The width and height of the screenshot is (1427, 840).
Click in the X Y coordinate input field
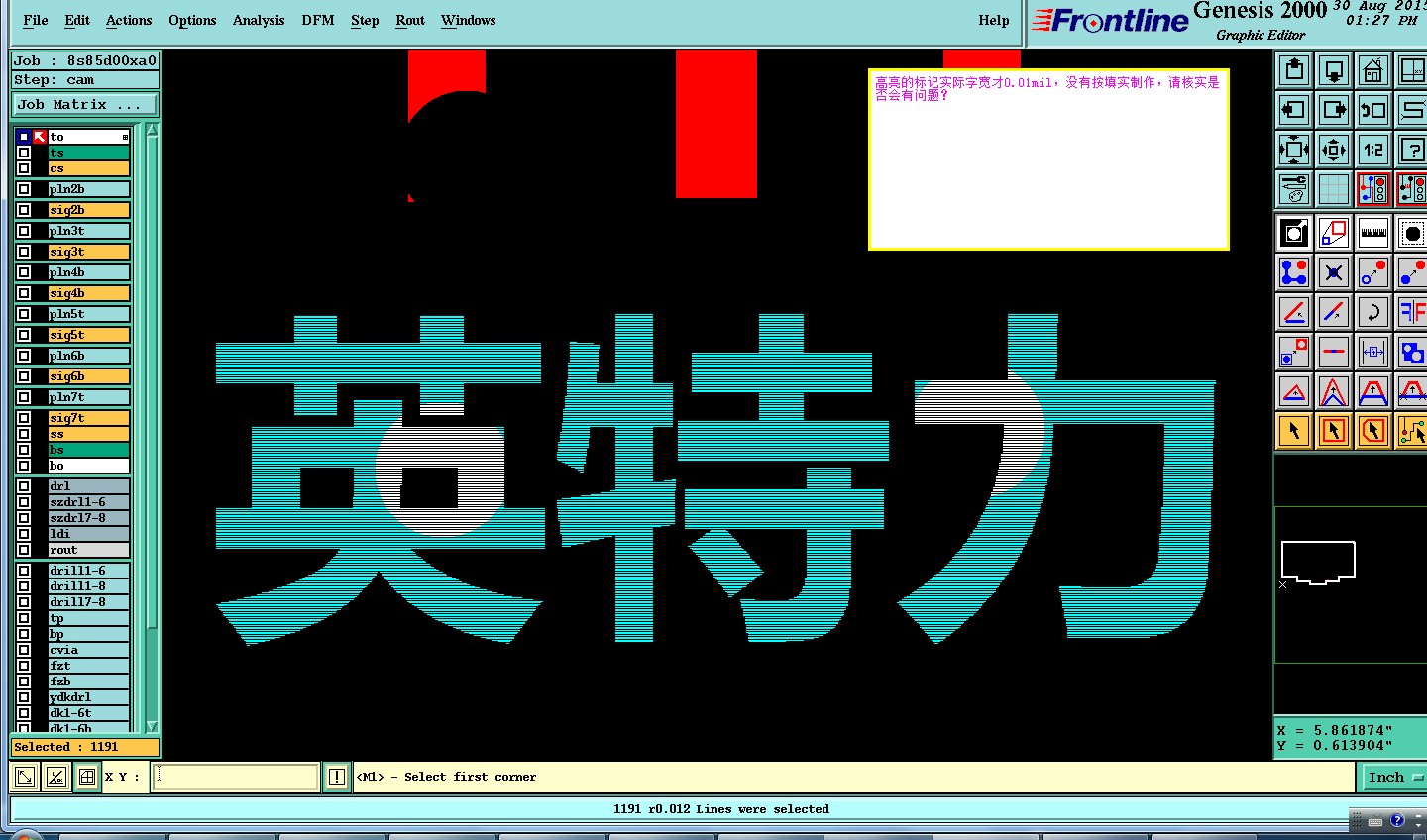click(236, 778)
